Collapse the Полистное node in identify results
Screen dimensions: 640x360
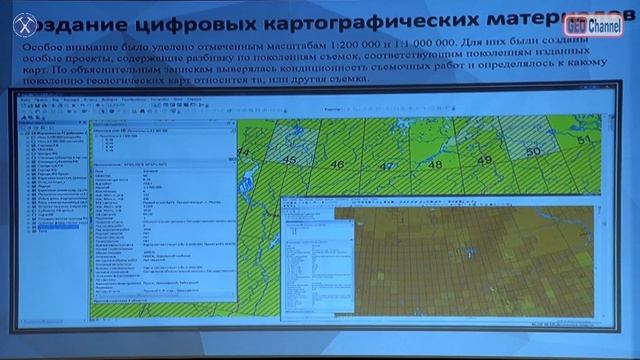tap(97, 136)
